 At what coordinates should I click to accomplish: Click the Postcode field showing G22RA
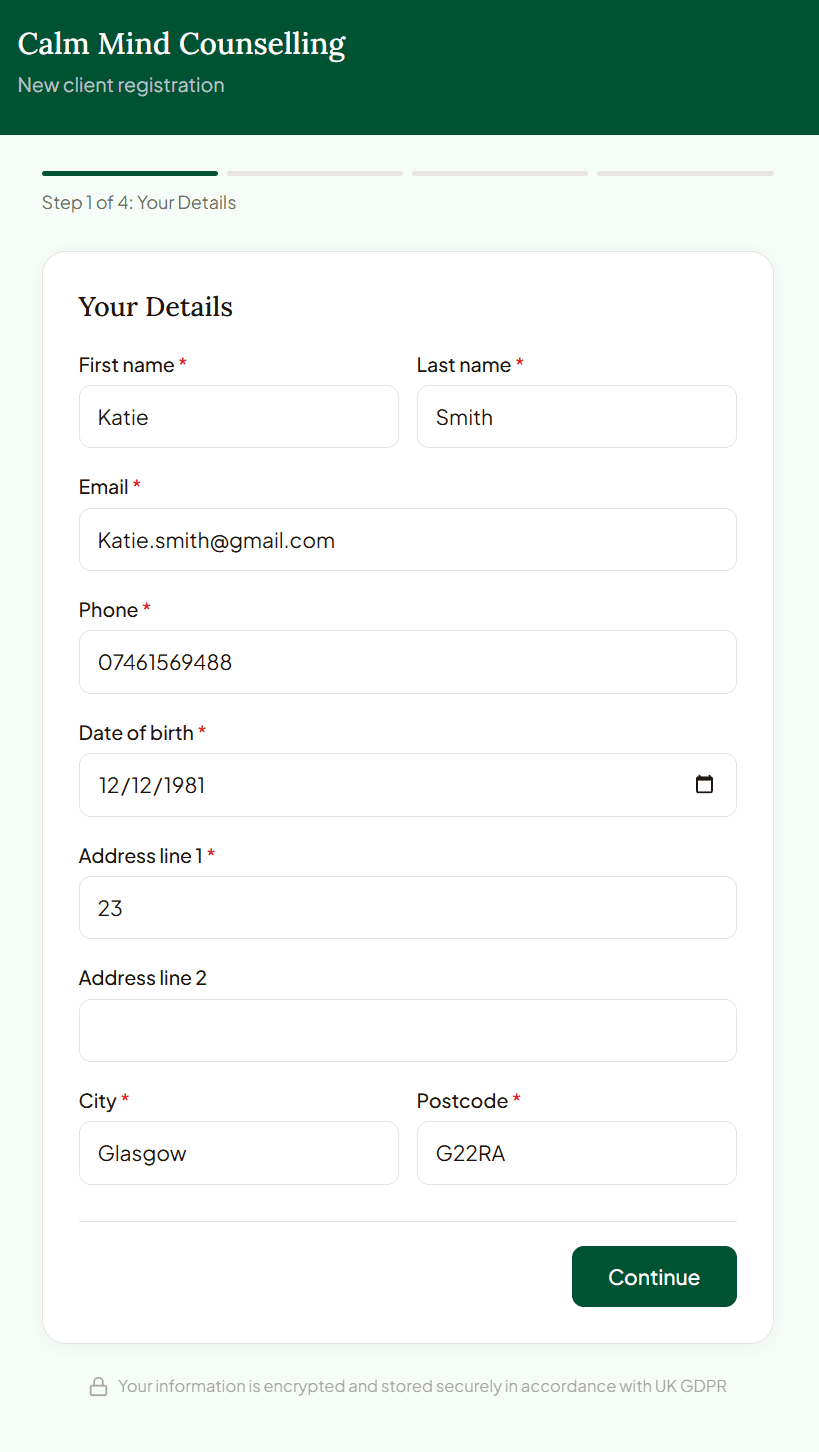[x=576, y=1153]
